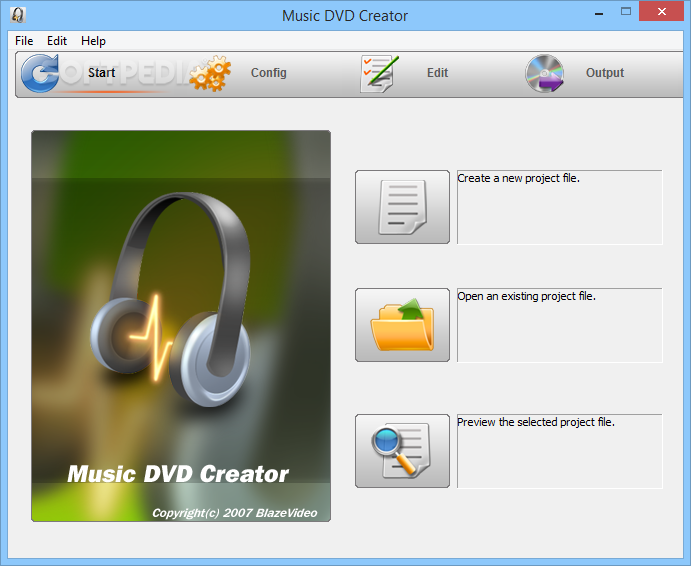Open the File menu
This screenshot has width=691, height=566.
(24, 41)
